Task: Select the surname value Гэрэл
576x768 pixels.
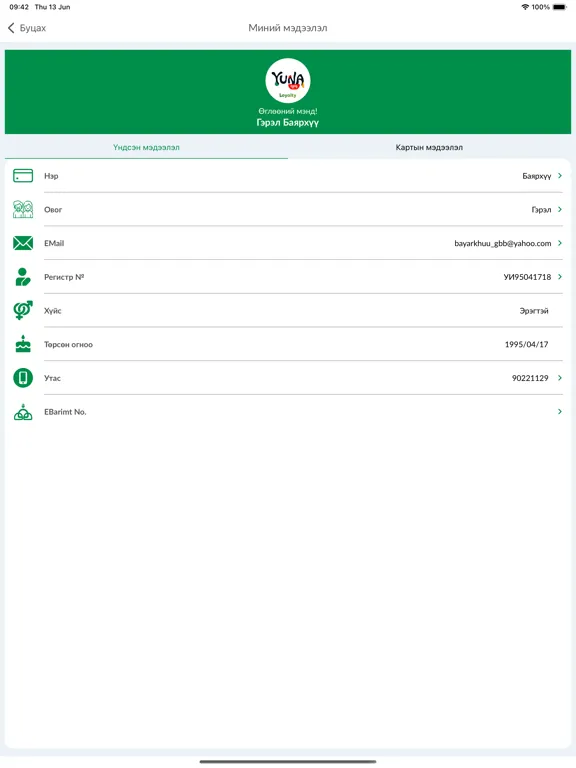Action: [x=541, y=210]
